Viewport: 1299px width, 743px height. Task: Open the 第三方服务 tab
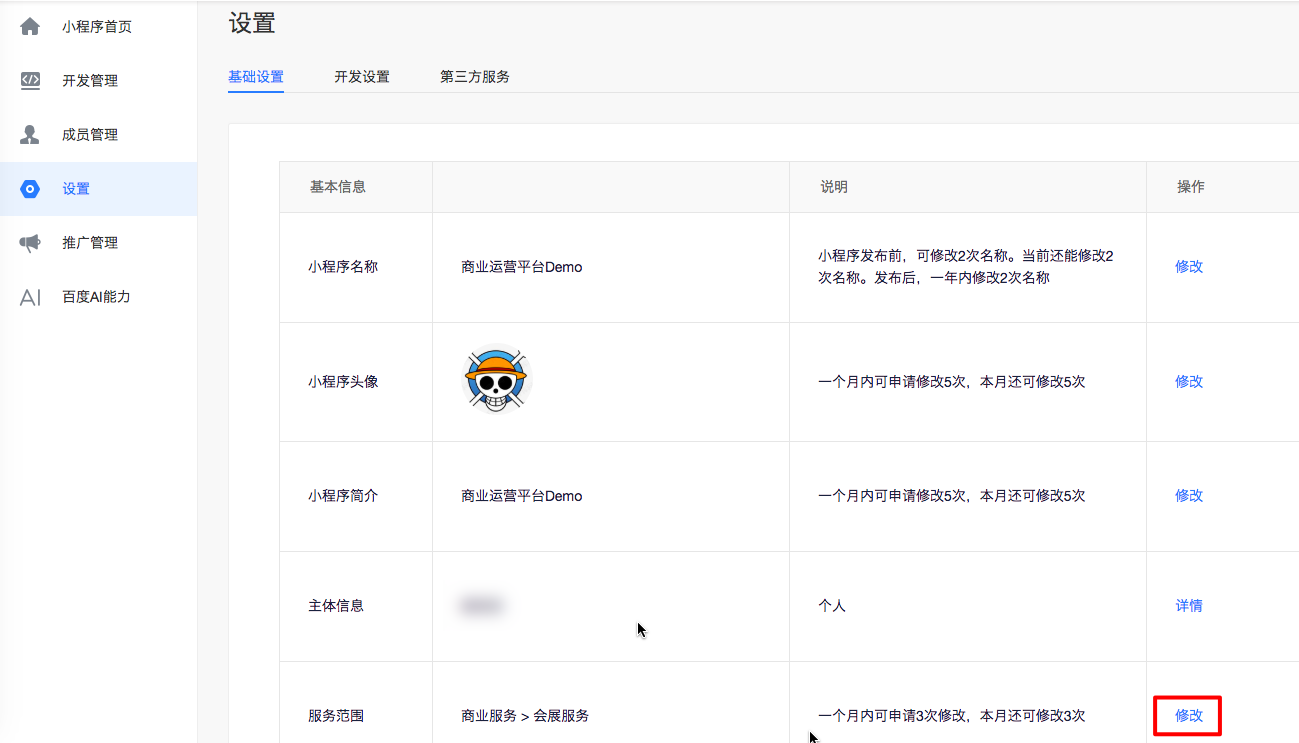click(x=475, y=77)
